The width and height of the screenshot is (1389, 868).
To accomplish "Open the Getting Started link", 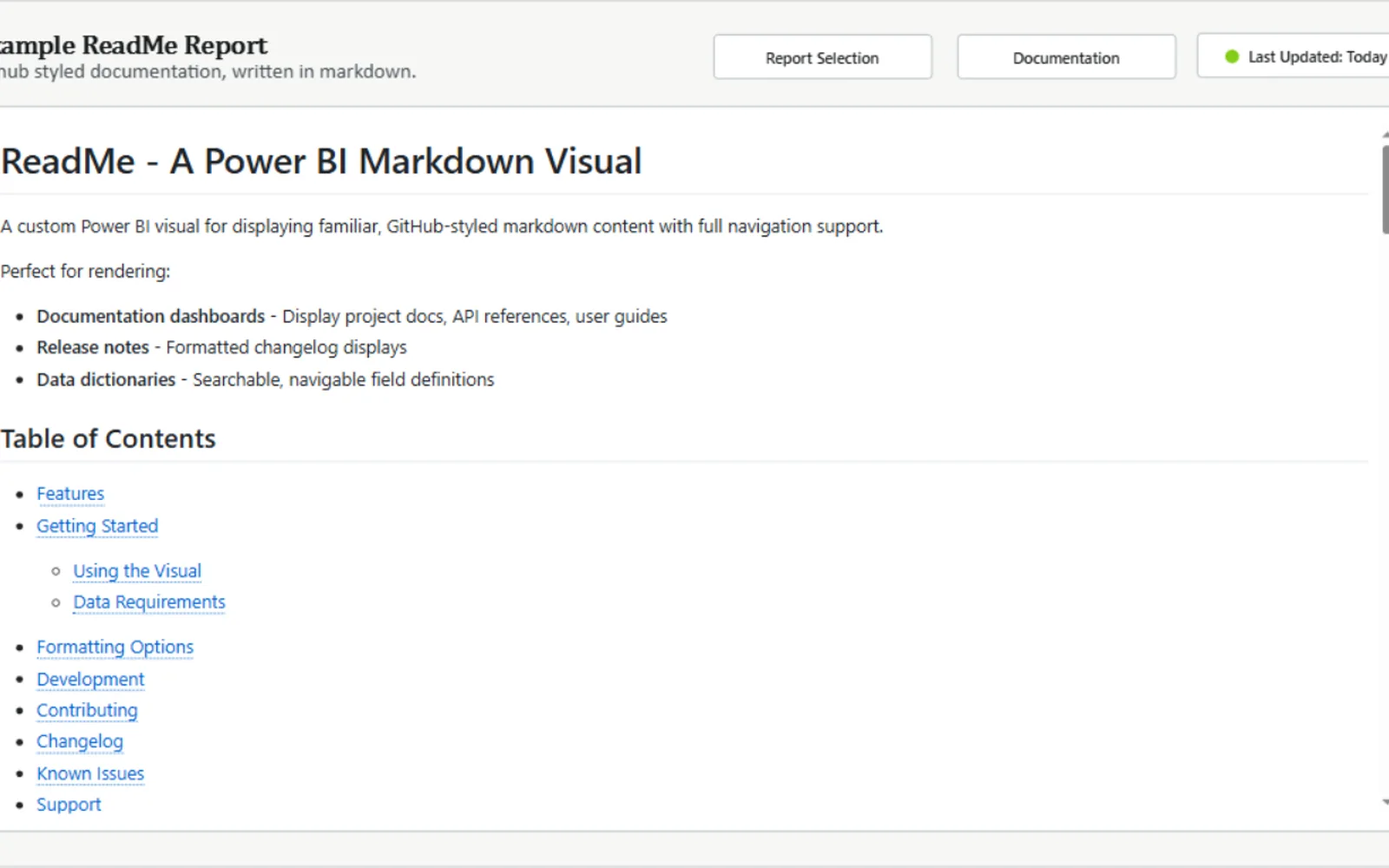I will point(97,526).
